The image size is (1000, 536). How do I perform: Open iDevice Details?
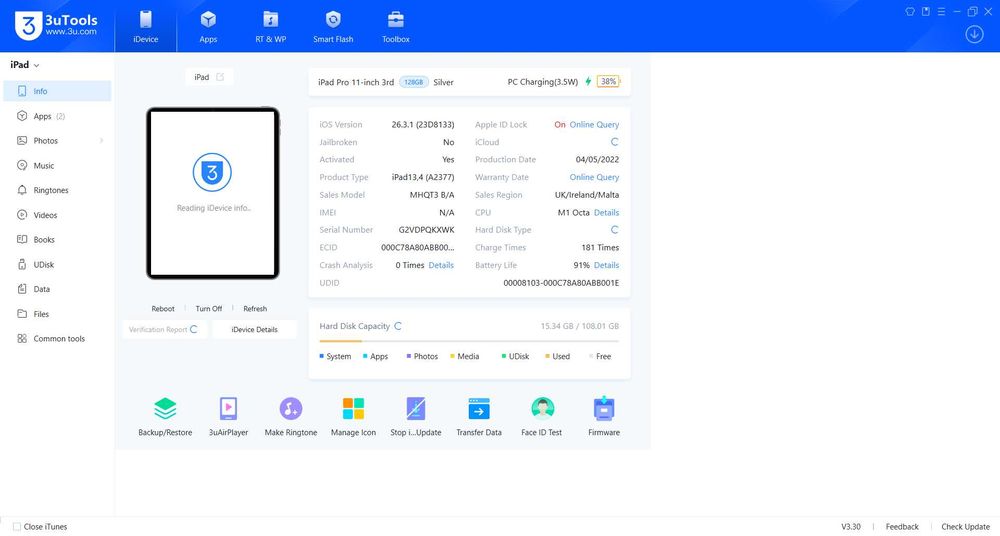pos(254,329)
